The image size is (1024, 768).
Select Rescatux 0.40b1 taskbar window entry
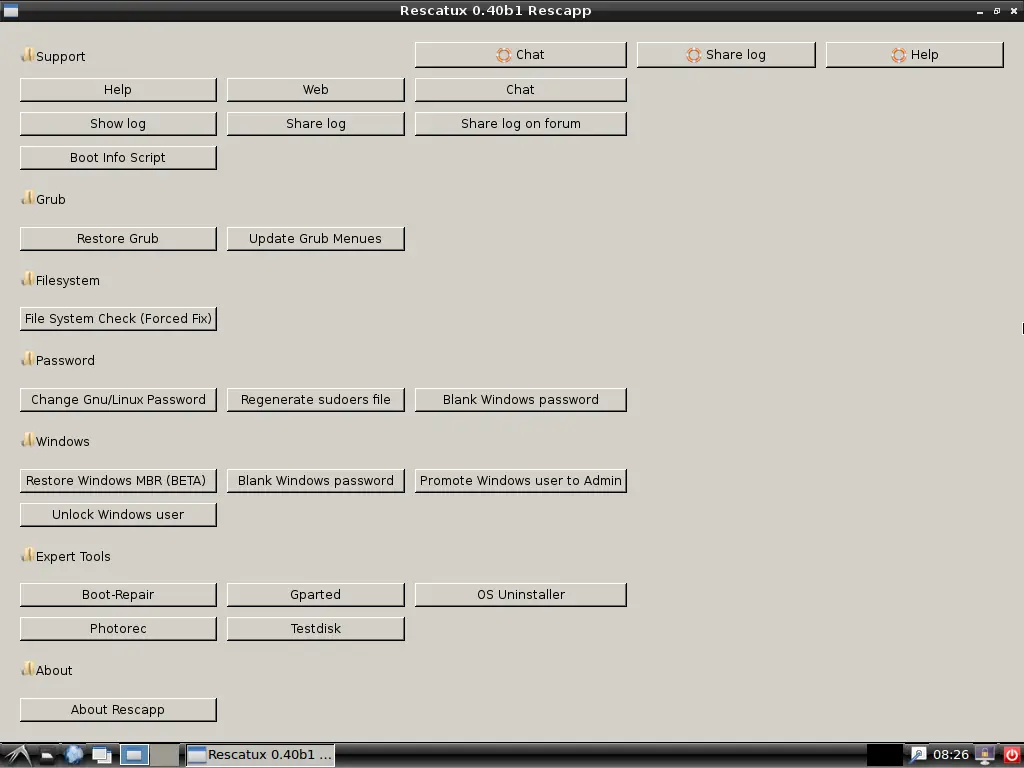click(261, 755)
